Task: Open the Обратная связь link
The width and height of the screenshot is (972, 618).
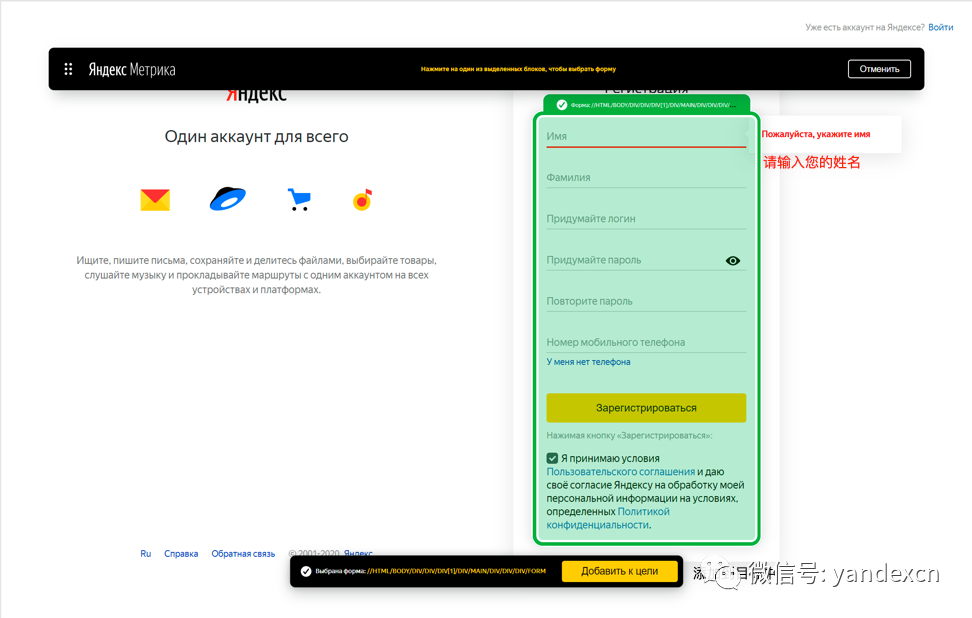Action: tap(243, 554)
